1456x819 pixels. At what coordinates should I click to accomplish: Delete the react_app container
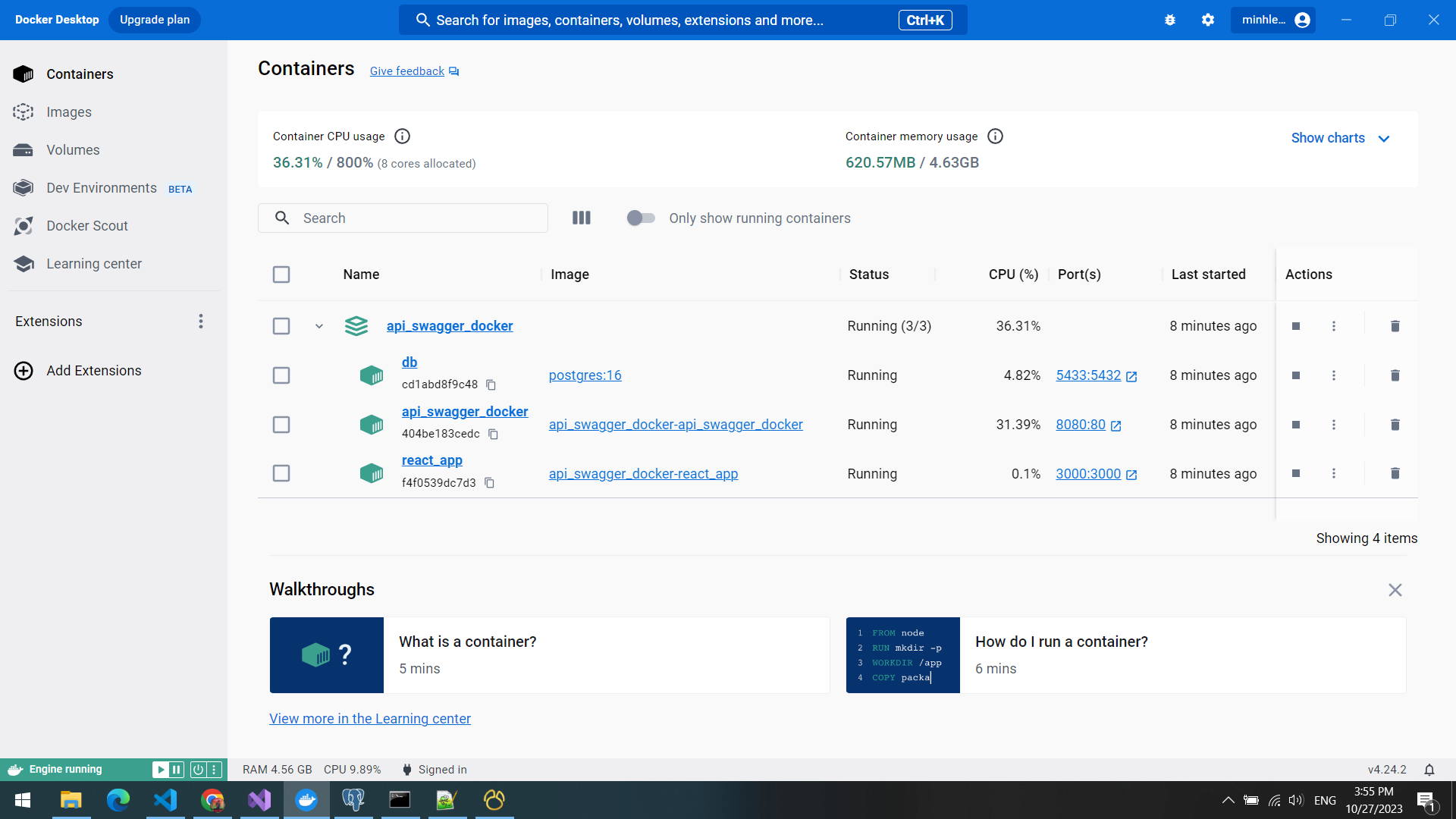[x=1395, y=473]
